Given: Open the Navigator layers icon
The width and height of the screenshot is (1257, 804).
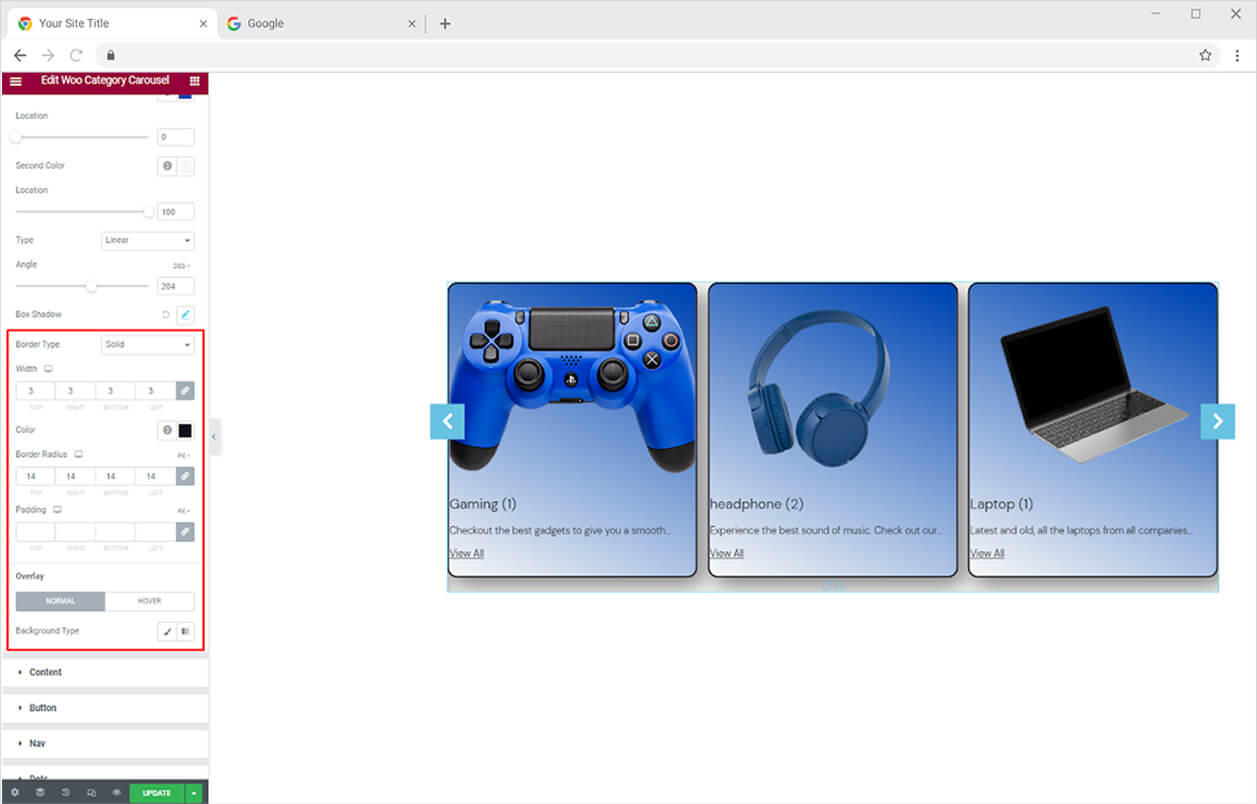Looking at the screenshot, I should tap(40, 793).
